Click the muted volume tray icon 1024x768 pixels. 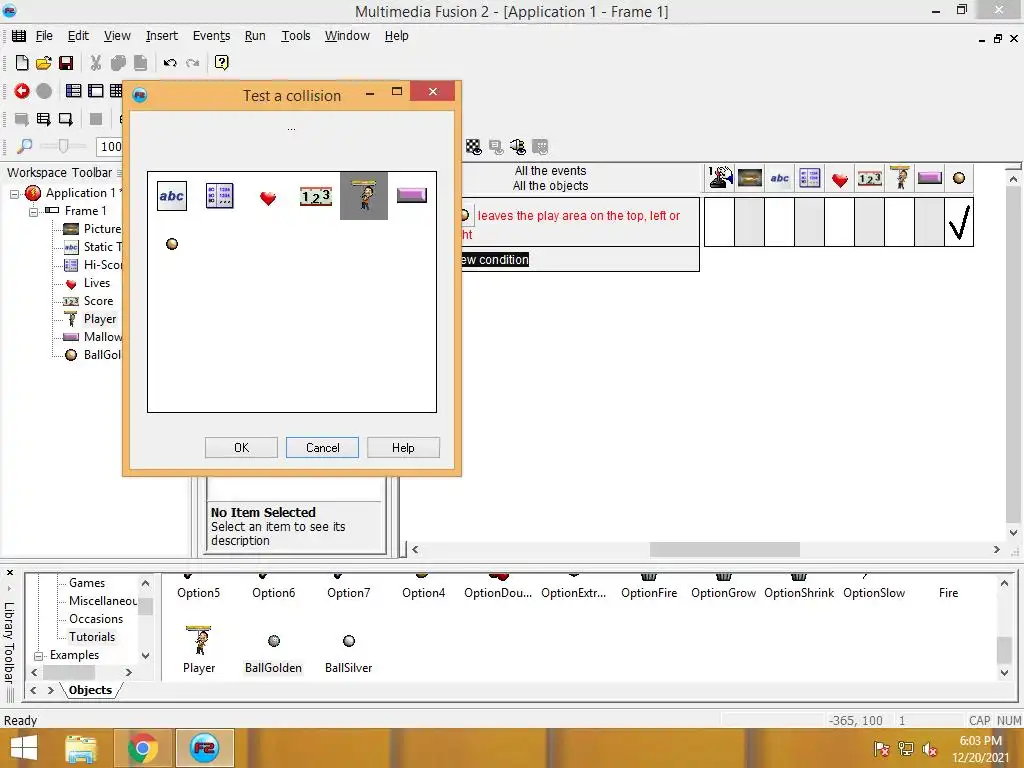click(x=930, y=750)
